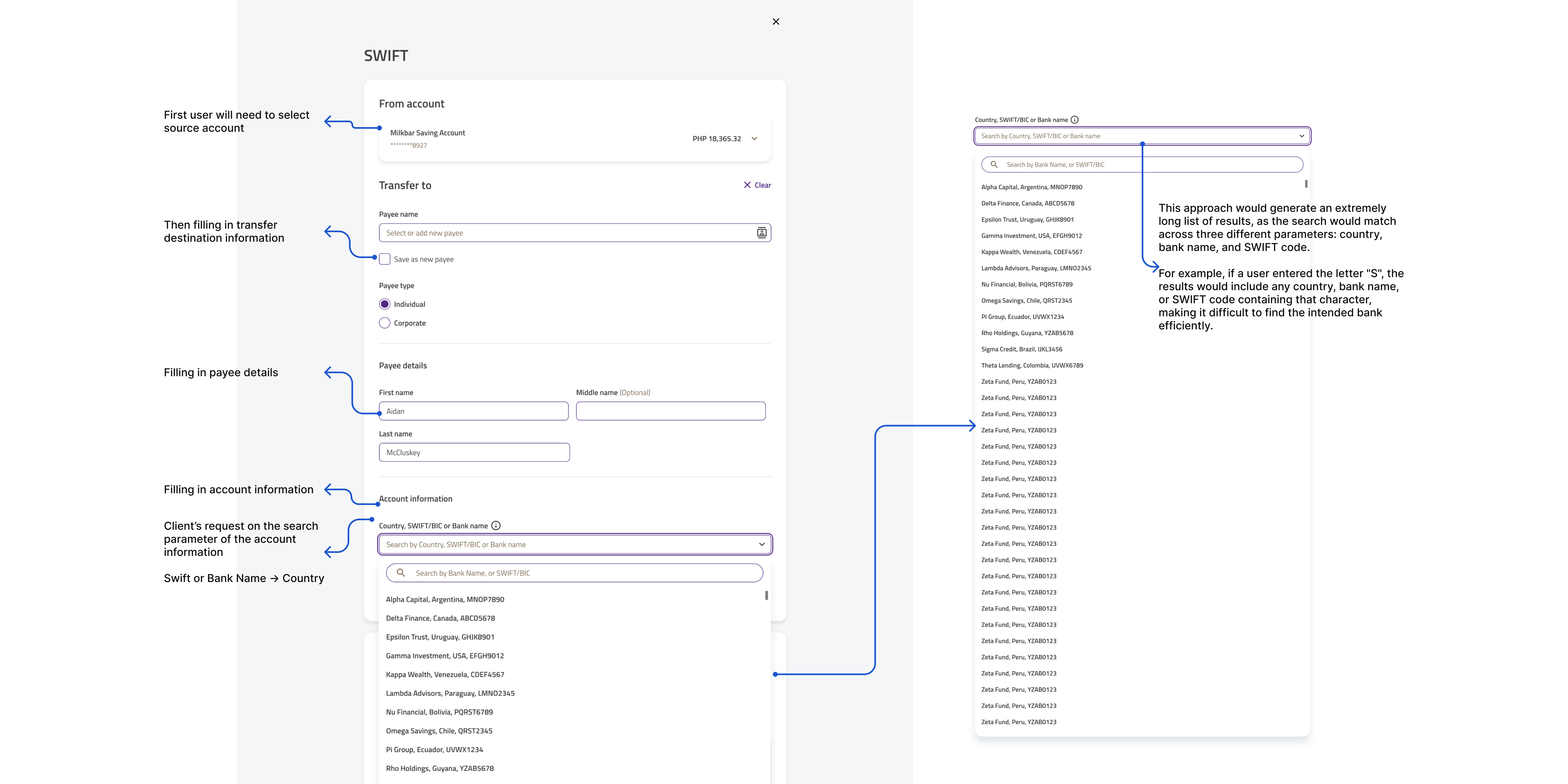Focus the Search by Bank Name field in form

coord(575,573)
